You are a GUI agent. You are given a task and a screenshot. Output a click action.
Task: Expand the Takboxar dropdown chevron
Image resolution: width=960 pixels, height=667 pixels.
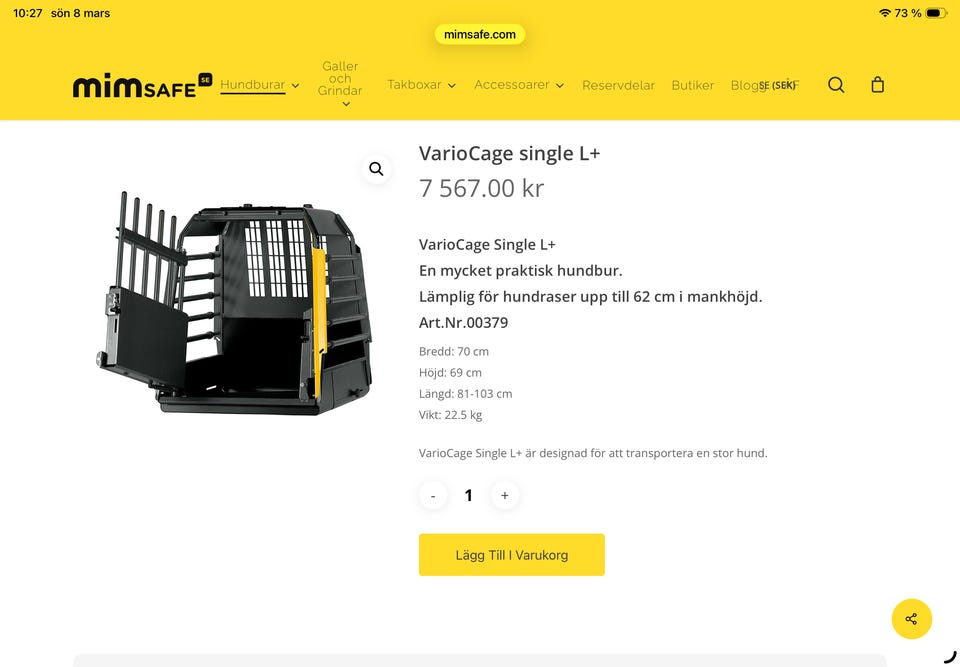coord(452,86)
